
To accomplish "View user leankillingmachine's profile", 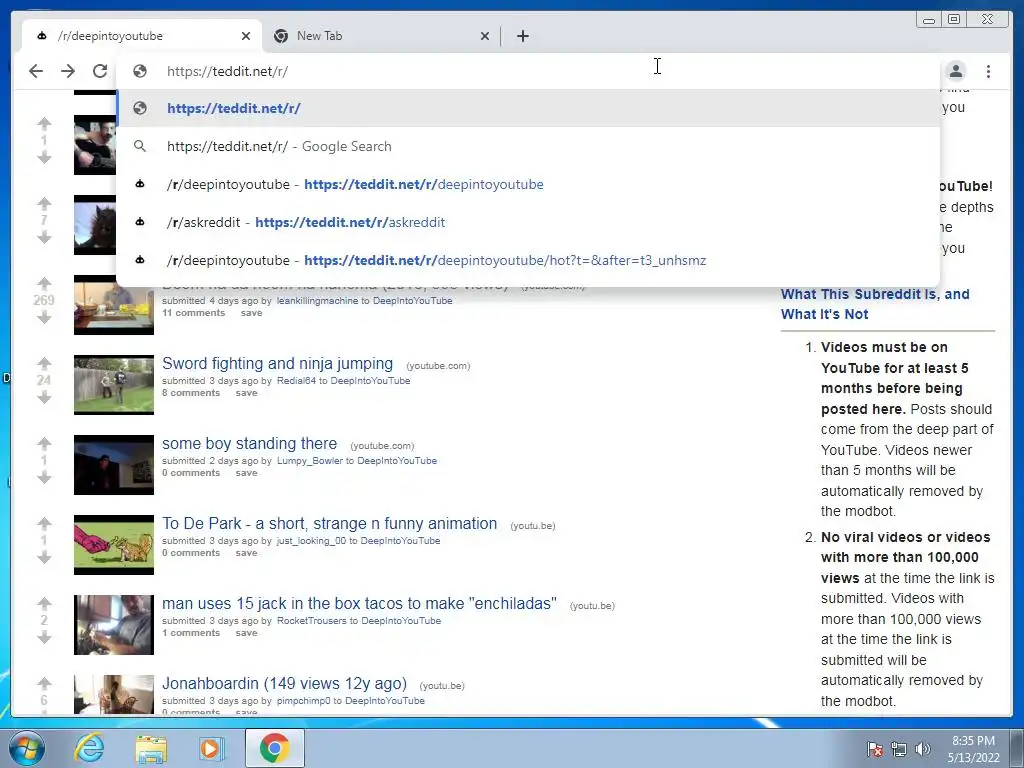I will pos(317,301).
